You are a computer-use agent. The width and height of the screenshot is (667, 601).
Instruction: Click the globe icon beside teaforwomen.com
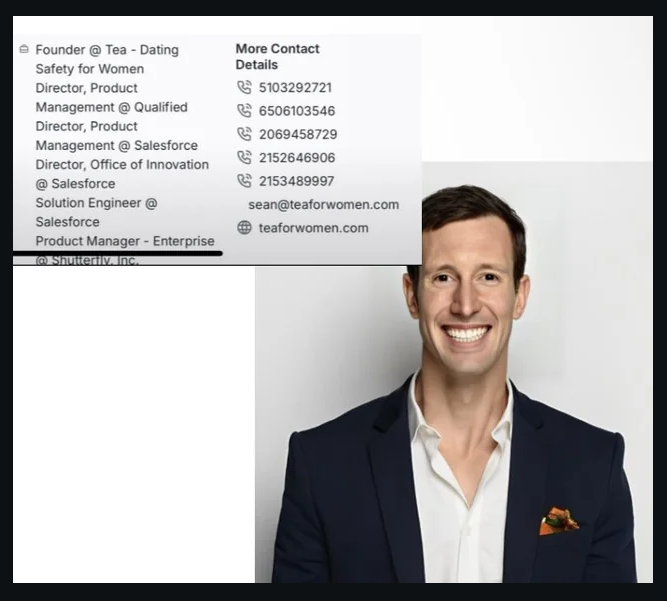click(x=244, y=228)
